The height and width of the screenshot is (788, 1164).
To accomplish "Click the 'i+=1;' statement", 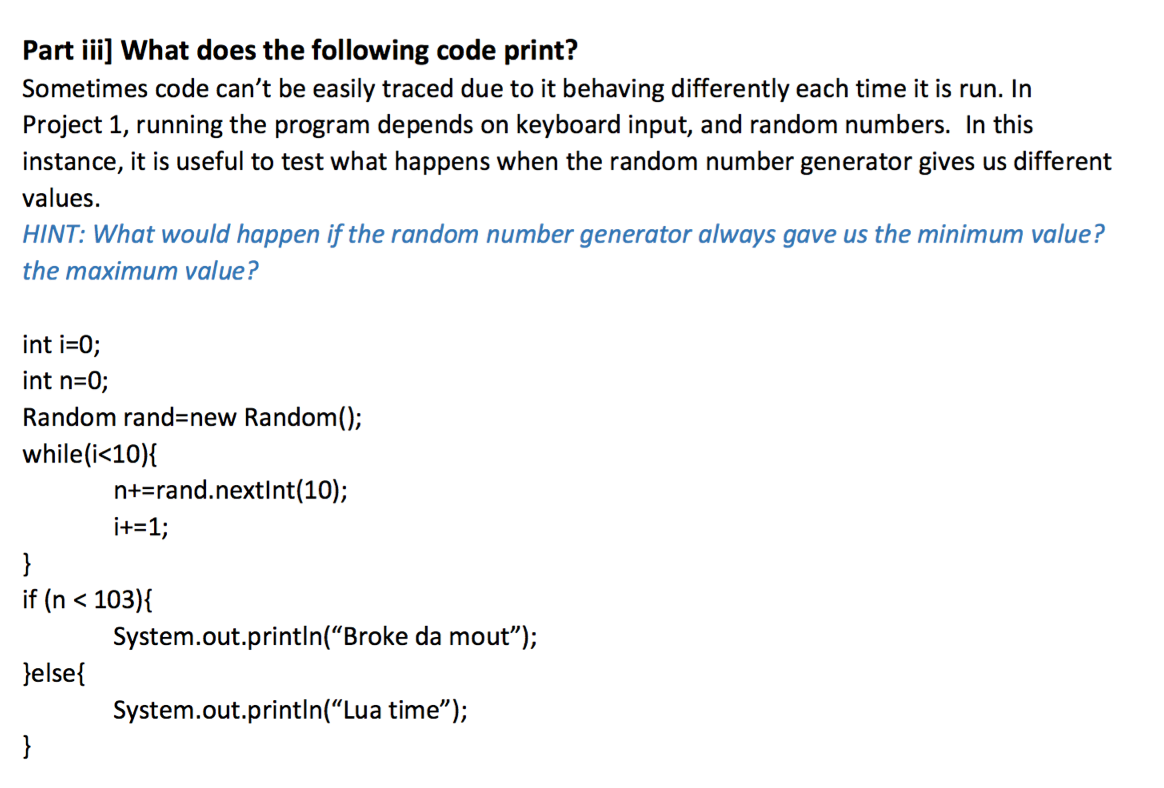I will [140, 527].
